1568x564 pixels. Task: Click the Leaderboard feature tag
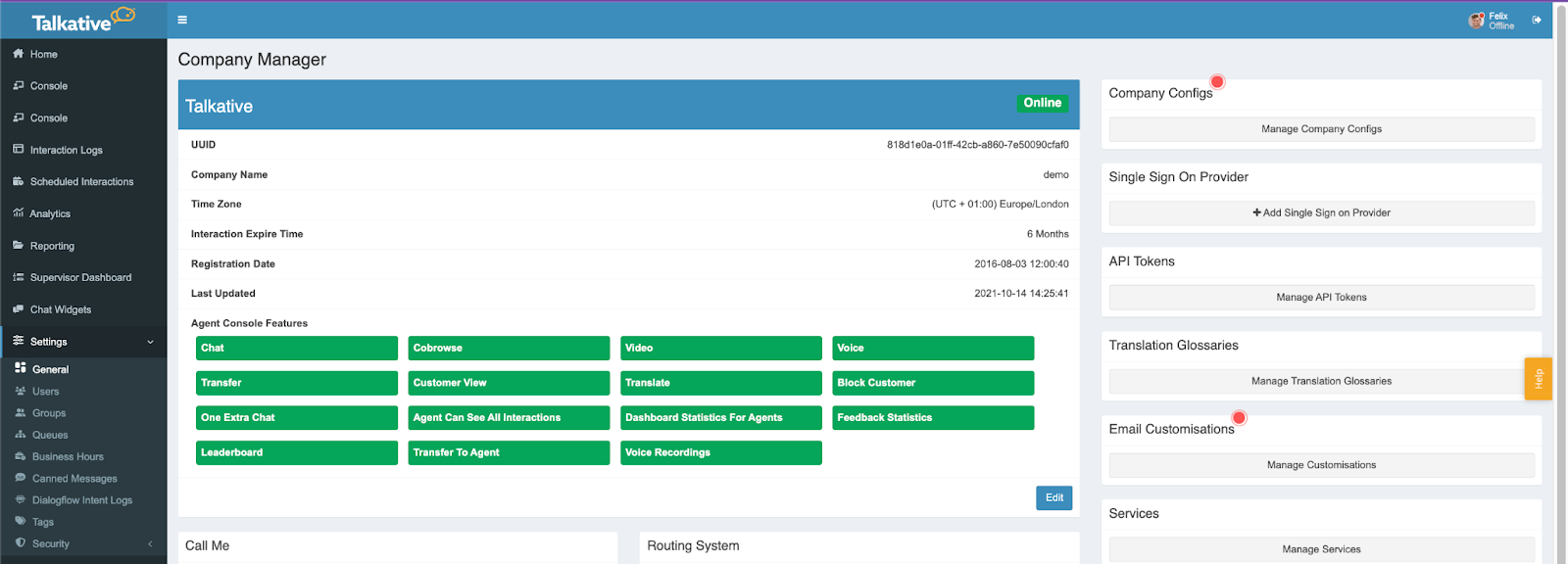[297, 452]
